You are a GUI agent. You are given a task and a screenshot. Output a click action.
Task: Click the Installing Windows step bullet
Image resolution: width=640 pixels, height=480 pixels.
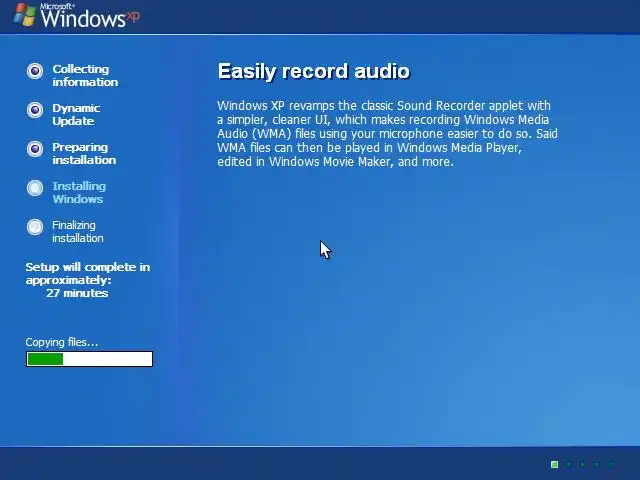click(35, 188)
